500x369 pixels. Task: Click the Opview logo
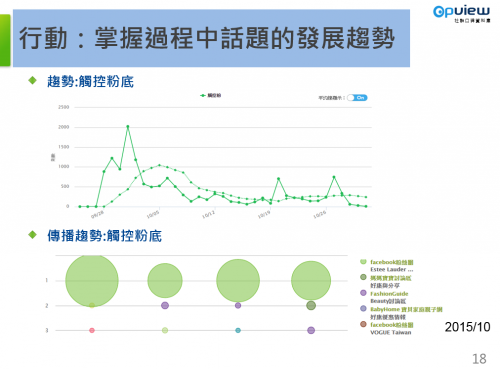462,14
